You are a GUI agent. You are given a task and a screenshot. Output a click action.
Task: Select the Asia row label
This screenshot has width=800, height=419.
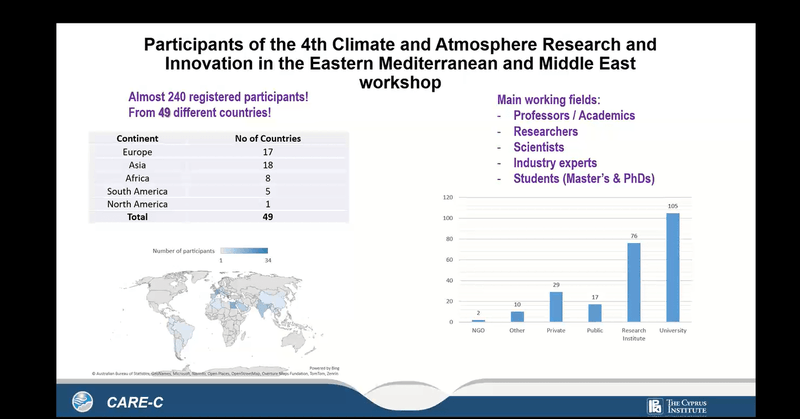point(137,165)
